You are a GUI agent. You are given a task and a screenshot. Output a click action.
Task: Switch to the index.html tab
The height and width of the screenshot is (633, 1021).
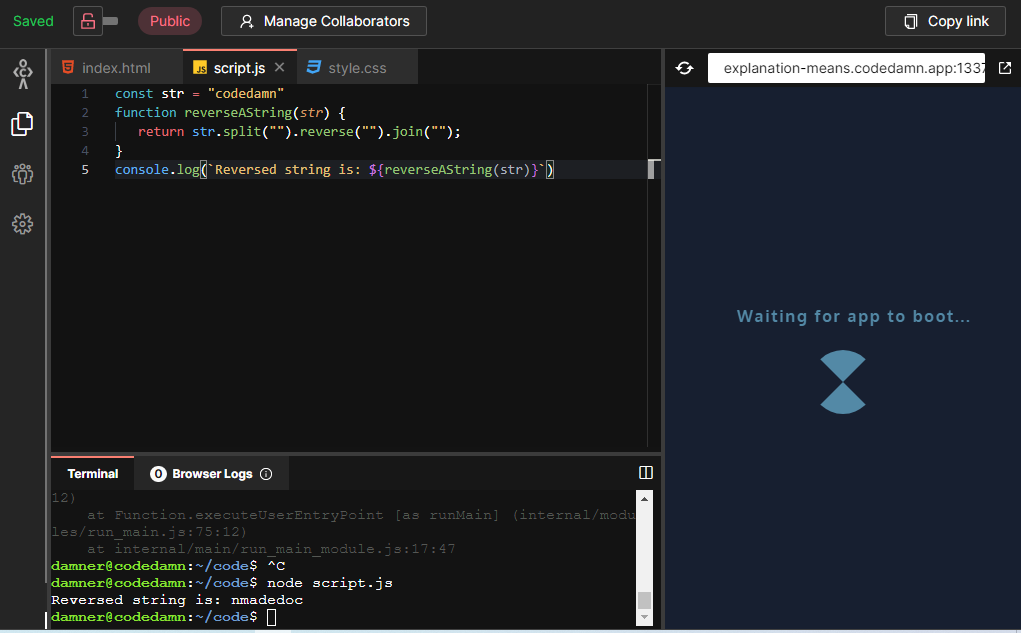click(x=117, y=68)
